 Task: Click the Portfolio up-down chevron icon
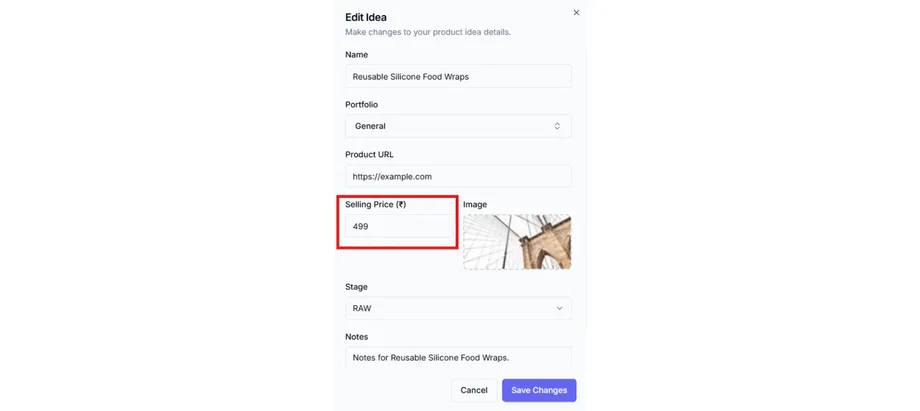click(558, 126)
